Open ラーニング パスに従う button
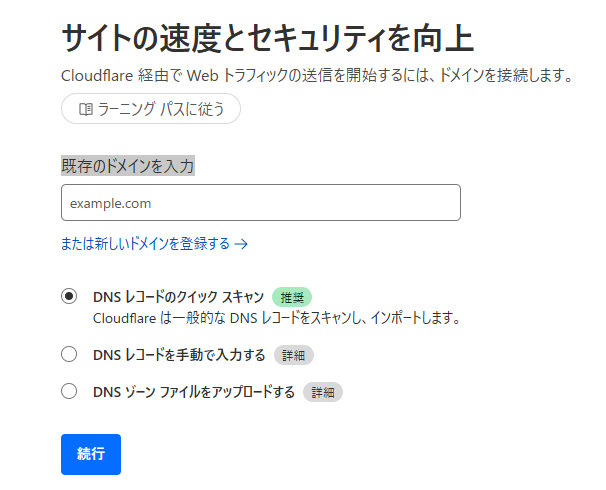 [151, 109]
